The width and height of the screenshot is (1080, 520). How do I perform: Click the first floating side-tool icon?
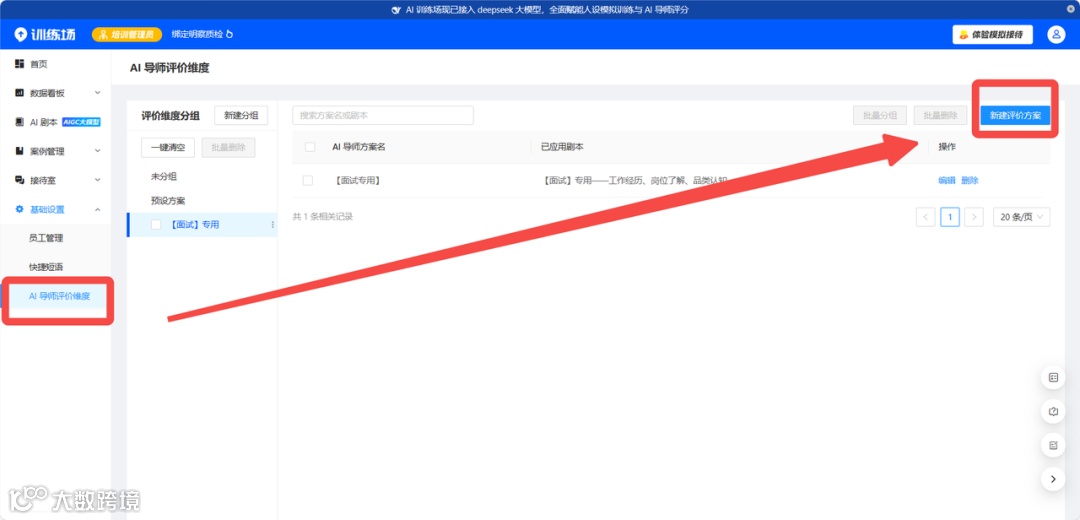pyautogui.click(x=1053, y=377)
